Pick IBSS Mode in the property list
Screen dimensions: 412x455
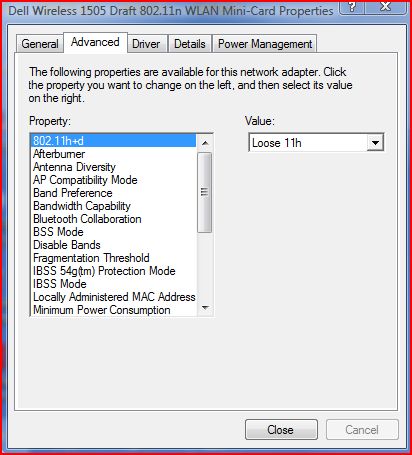[x=113, y=284]
